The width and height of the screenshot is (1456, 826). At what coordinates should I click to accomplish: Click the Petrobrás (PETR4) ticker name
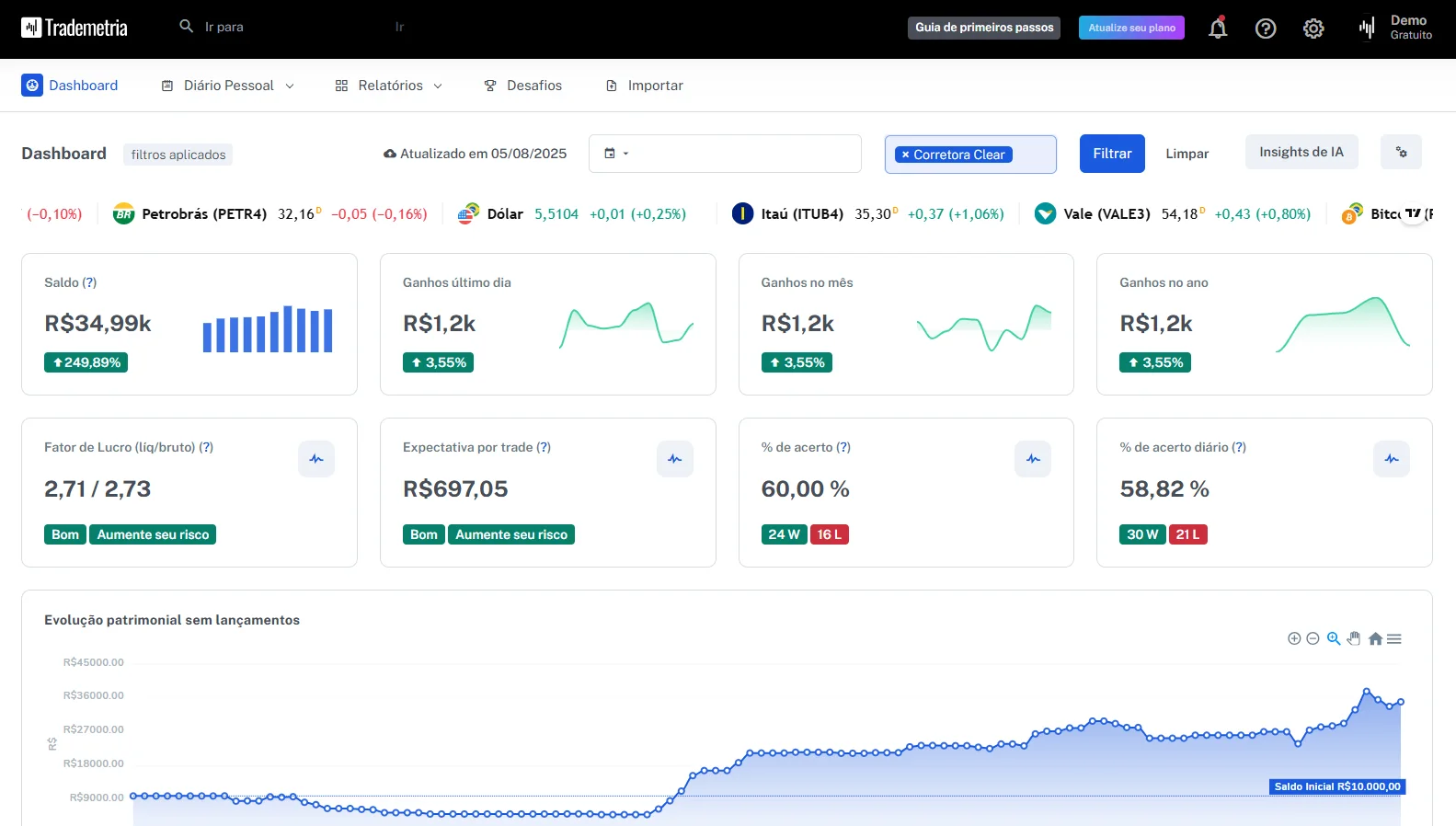pos(204,214)
